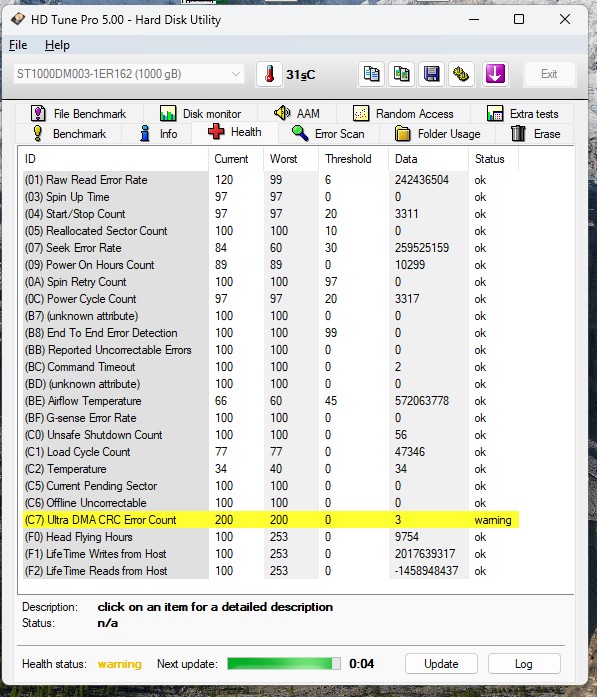Select the (C2) Temperature row

tap(271, 469)
